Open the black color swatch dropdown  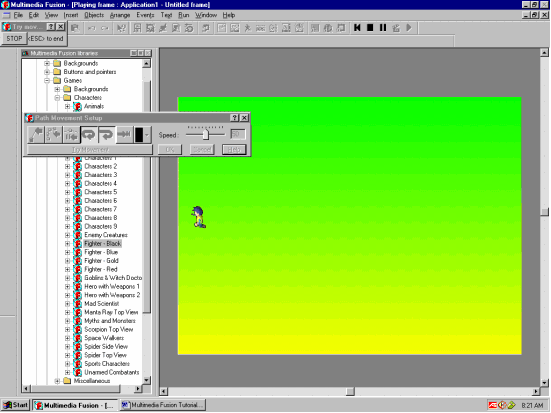143,135
